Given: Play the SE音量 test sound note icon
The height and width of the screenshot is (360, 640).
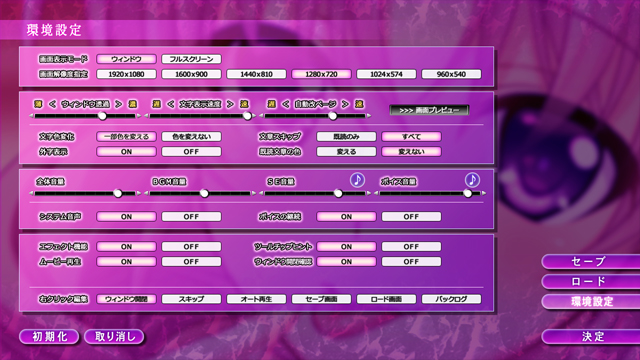Looking at the screenshot, I should point(358,180).
